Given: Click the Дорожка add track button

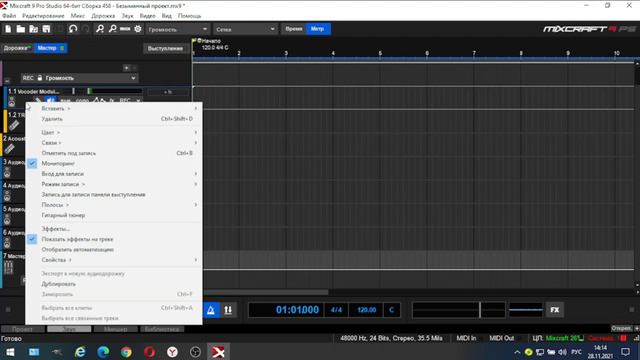Looking at the screenshot, I should pyautogui.click(x=17, y=48).
